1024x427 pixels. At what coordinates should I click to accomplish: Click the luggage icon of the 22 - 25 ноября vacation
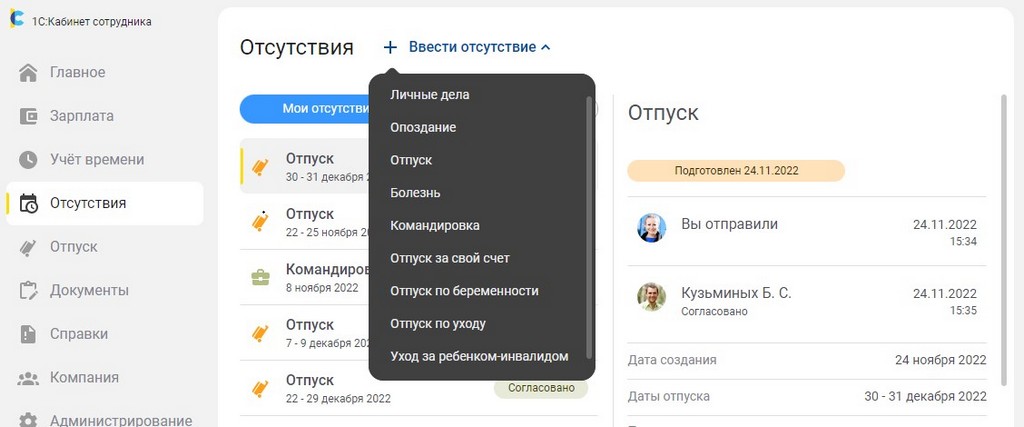pyautogui.click(x=261, y=221)
